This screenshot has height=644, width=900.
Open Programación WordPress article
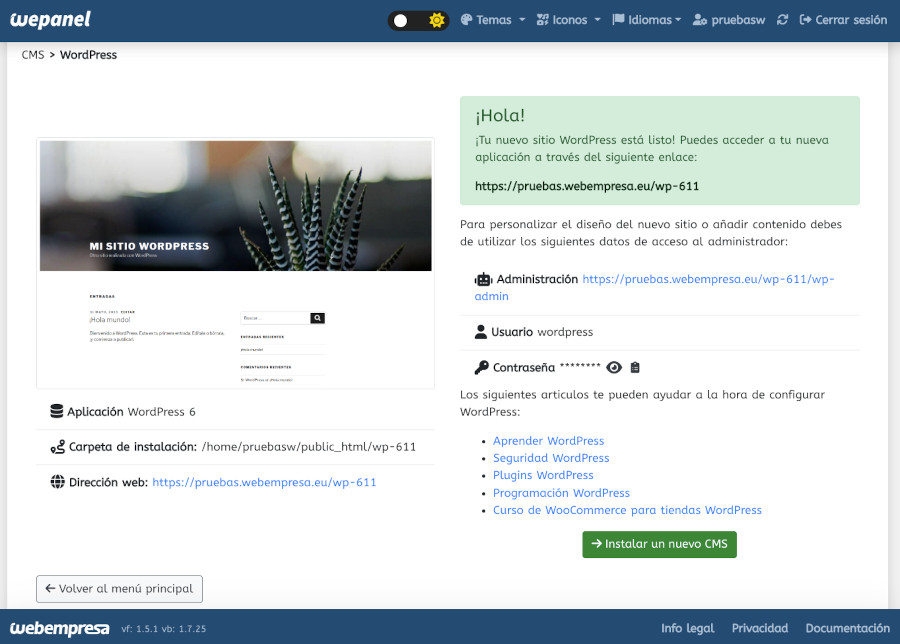click(561, 493)
